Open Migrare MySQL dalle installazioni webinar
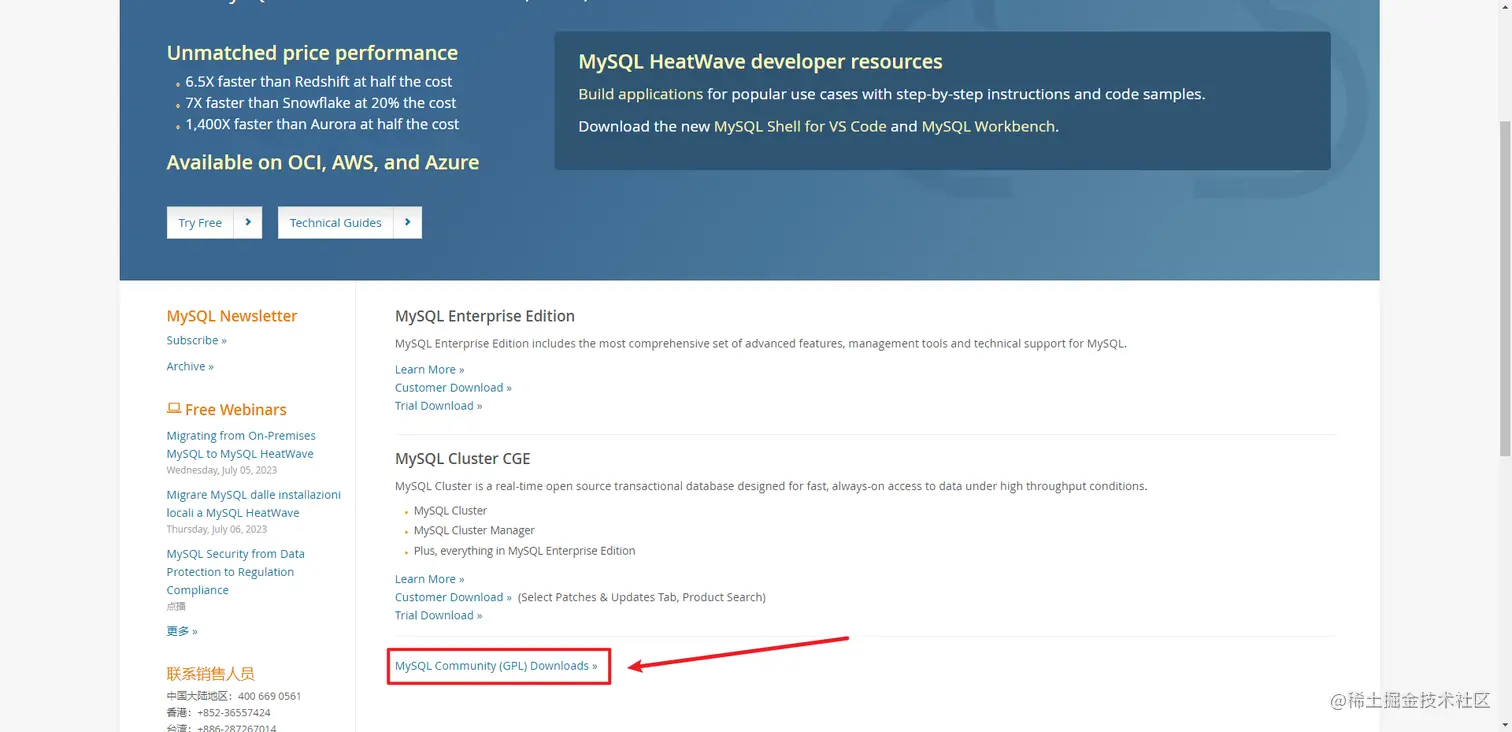Screen dimensions: 1512x732 point(253,504)
